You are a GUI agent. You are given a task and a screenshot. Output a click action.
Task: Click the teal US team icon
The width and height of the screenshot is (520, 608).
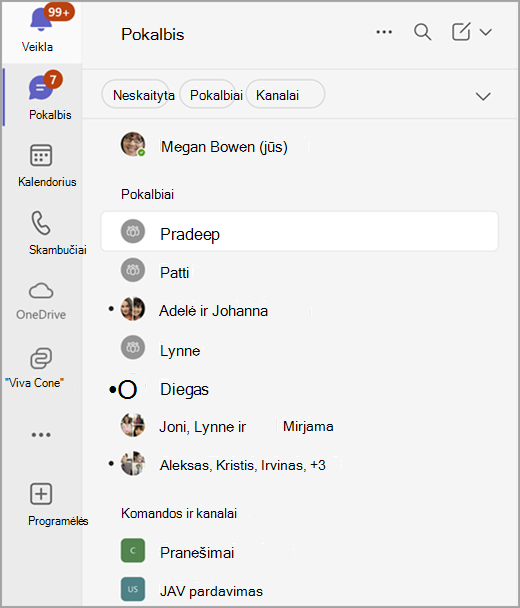tap(133, 589)
